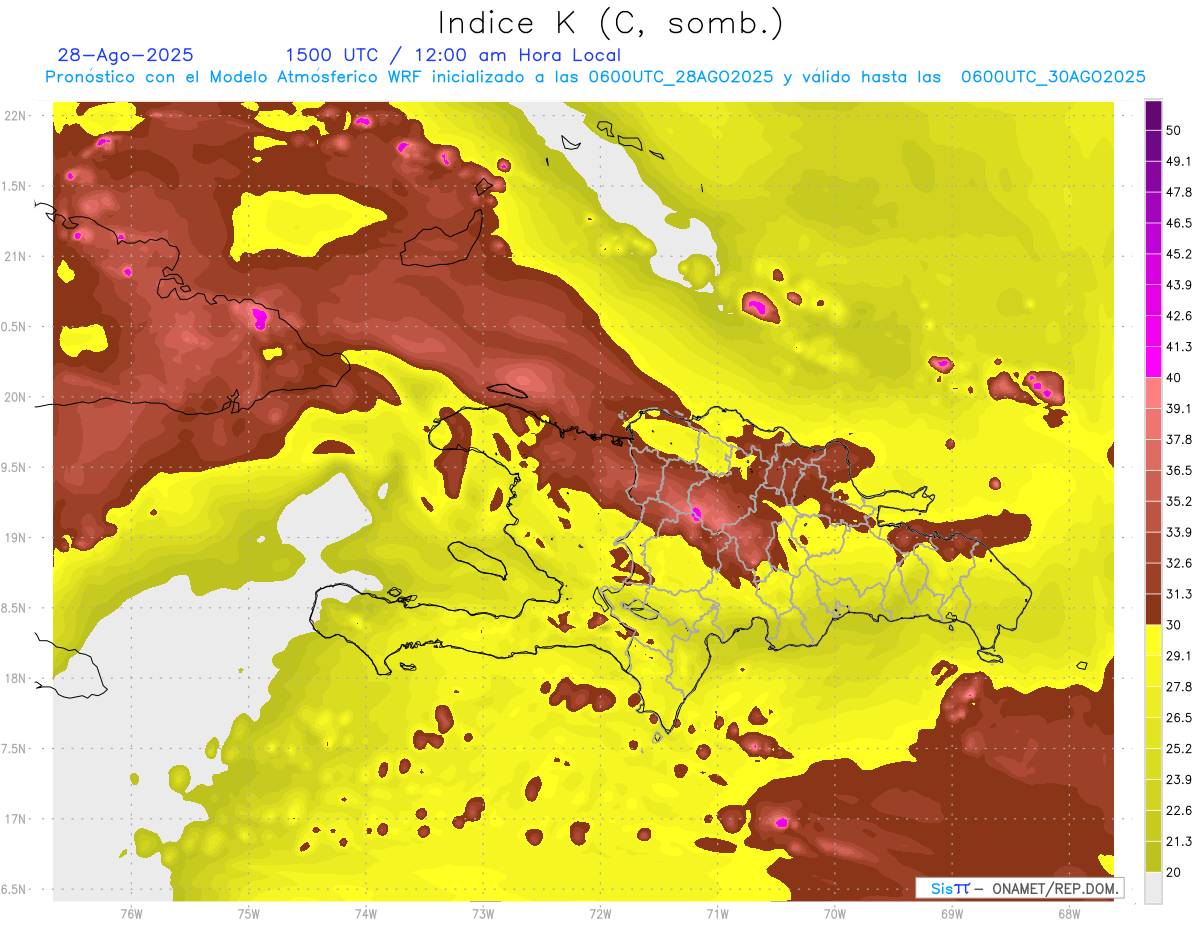Click the "6.5N" latitude label
This screenshot has height=927, width=1200.
pyautogui.click(x=15, y=889)
